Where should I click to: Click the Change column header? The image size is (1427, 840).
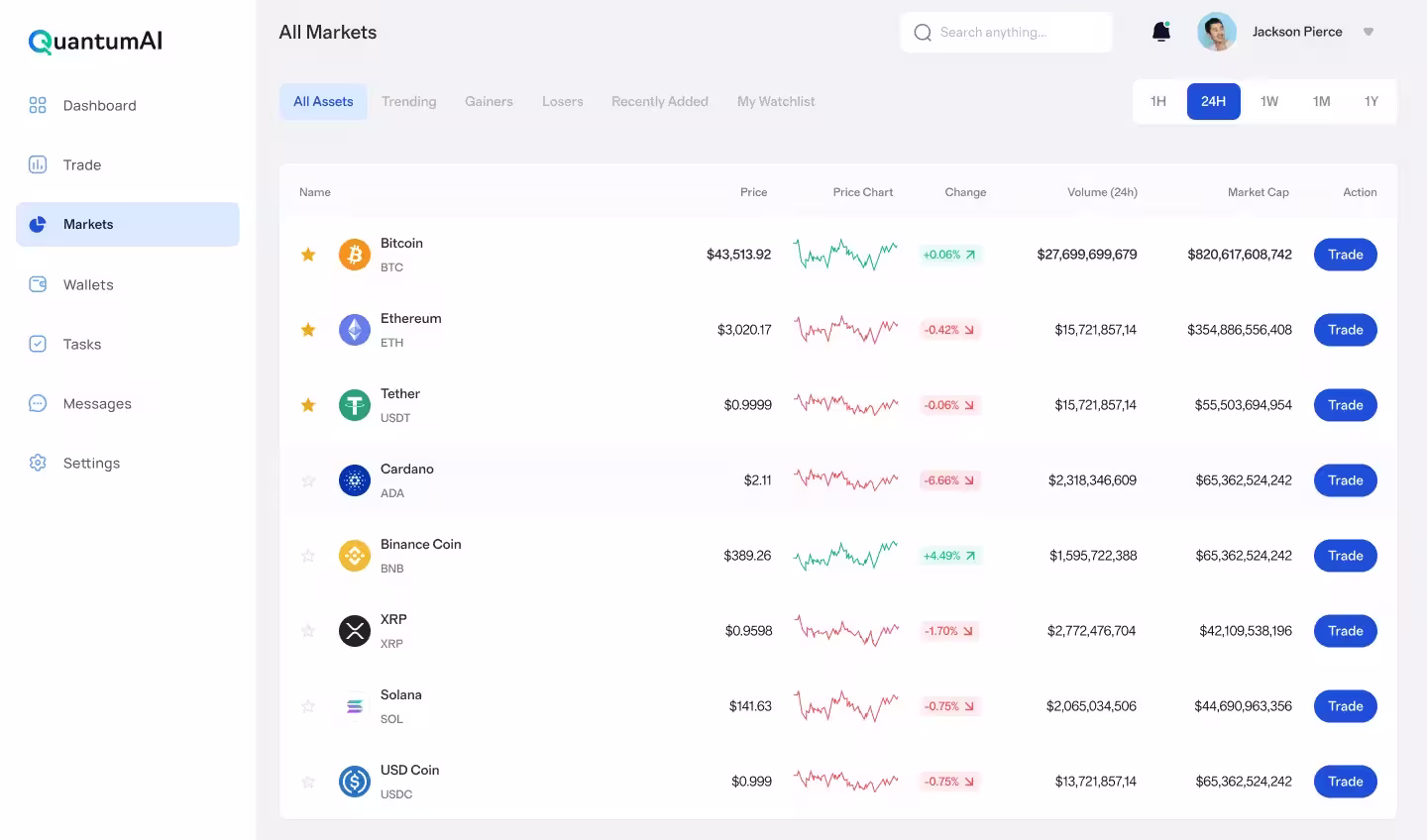pos(965,192)
